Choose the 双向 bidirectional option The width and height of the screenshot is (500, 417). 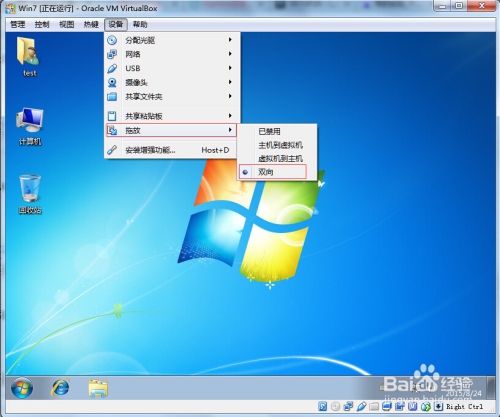[x=273, y=172]
